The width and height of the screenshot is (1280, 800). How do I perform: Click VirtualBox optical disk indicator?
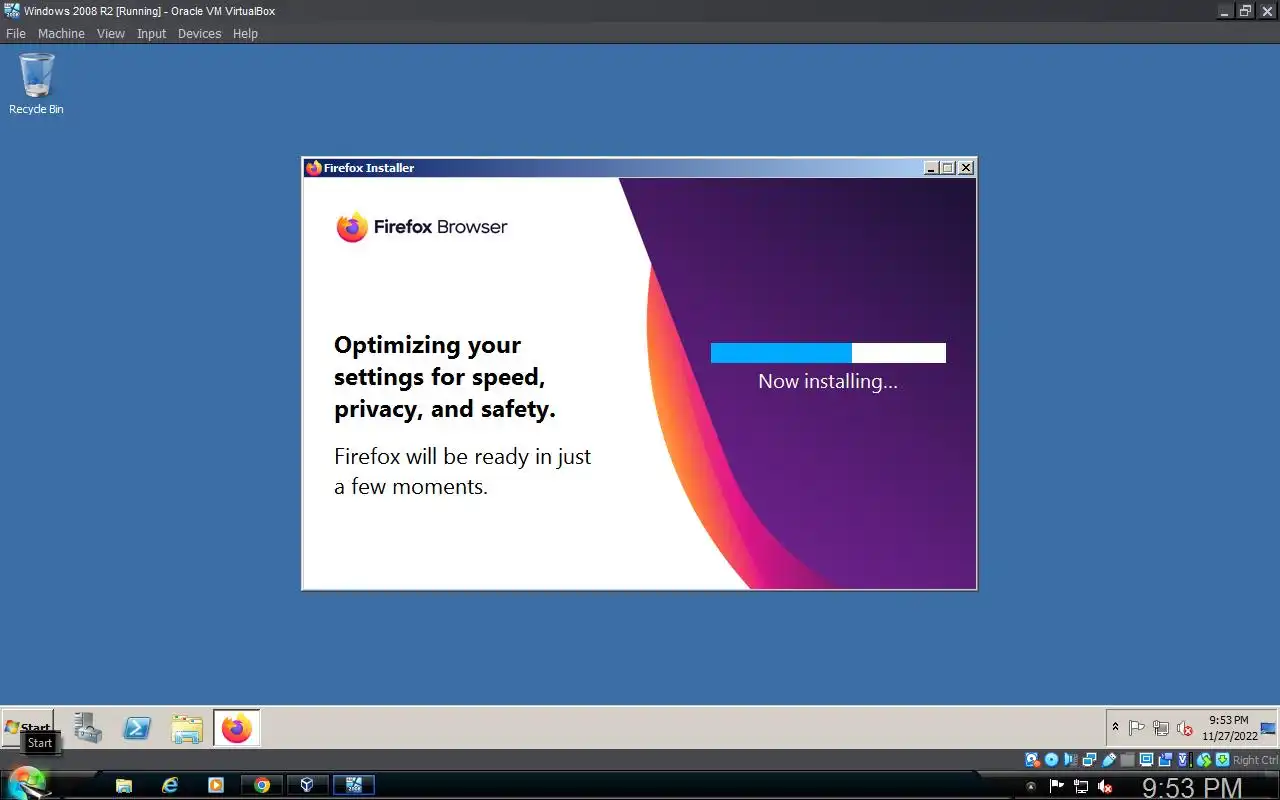[x=1051, y=760]
